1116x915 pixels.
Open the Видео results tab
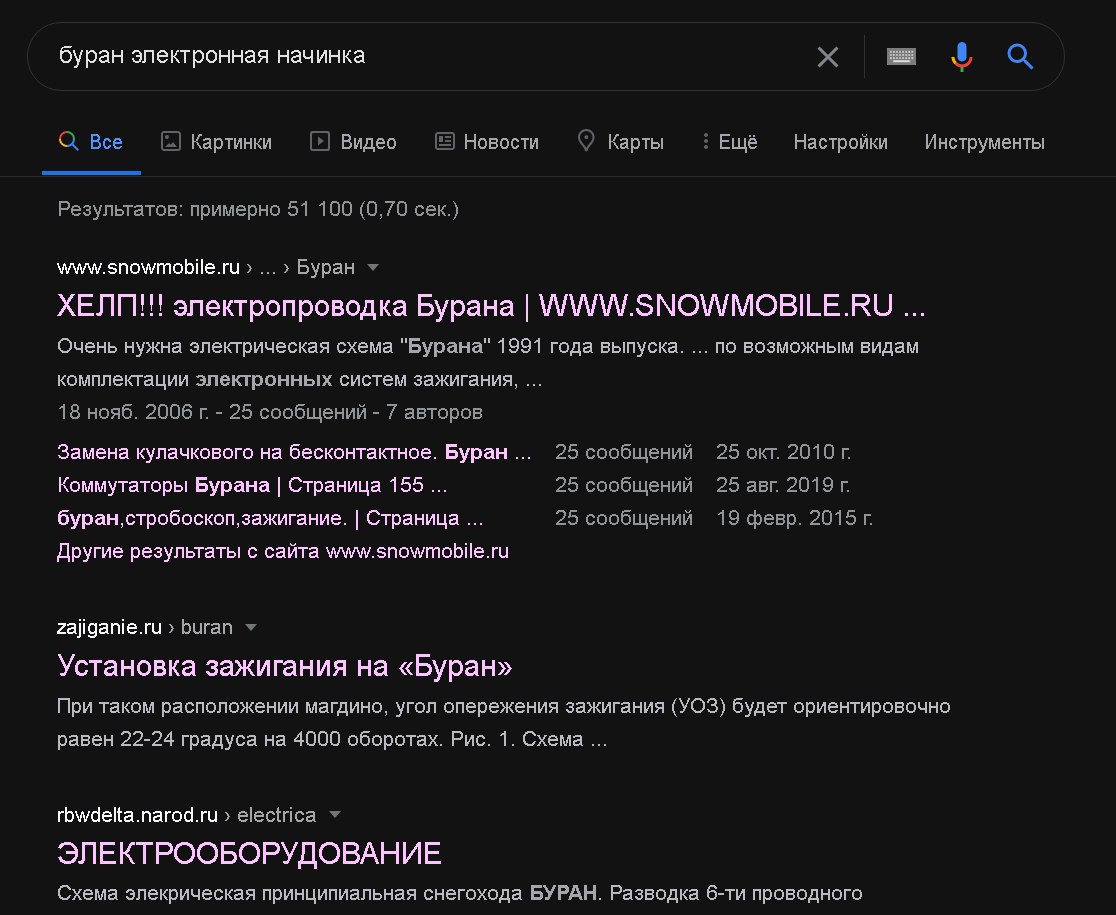tap(353, 142)
